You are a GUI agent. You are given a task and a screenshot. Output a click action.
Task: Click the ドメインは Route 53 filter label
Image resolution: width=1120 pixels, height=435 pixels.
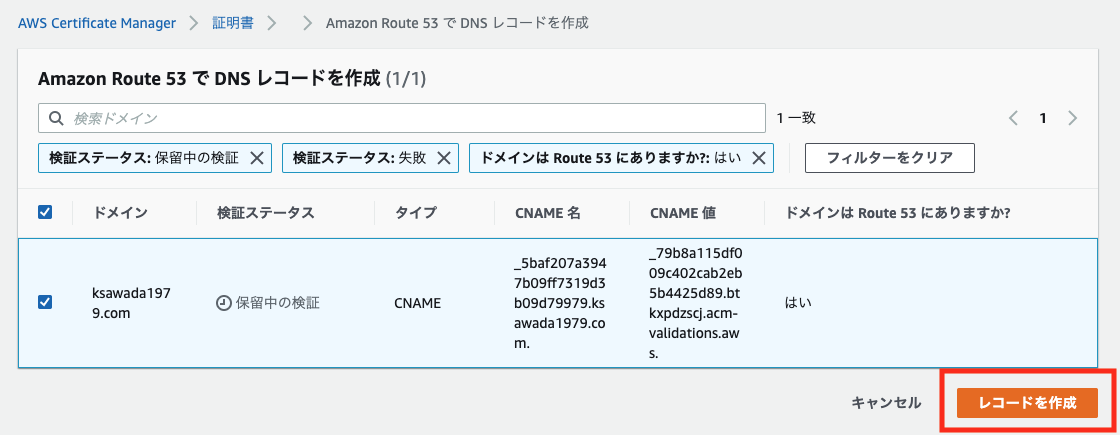[x=611, y=158]
